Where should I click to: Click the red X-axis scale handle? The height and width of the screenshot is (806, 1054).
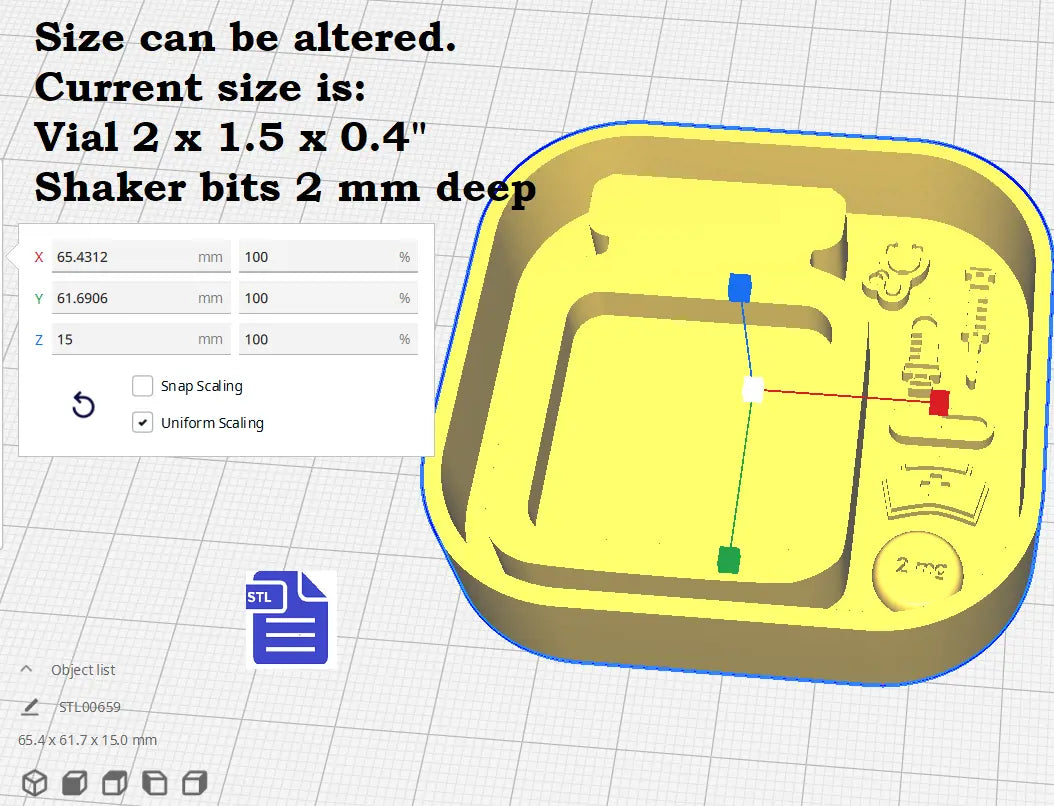pos(938,402)
